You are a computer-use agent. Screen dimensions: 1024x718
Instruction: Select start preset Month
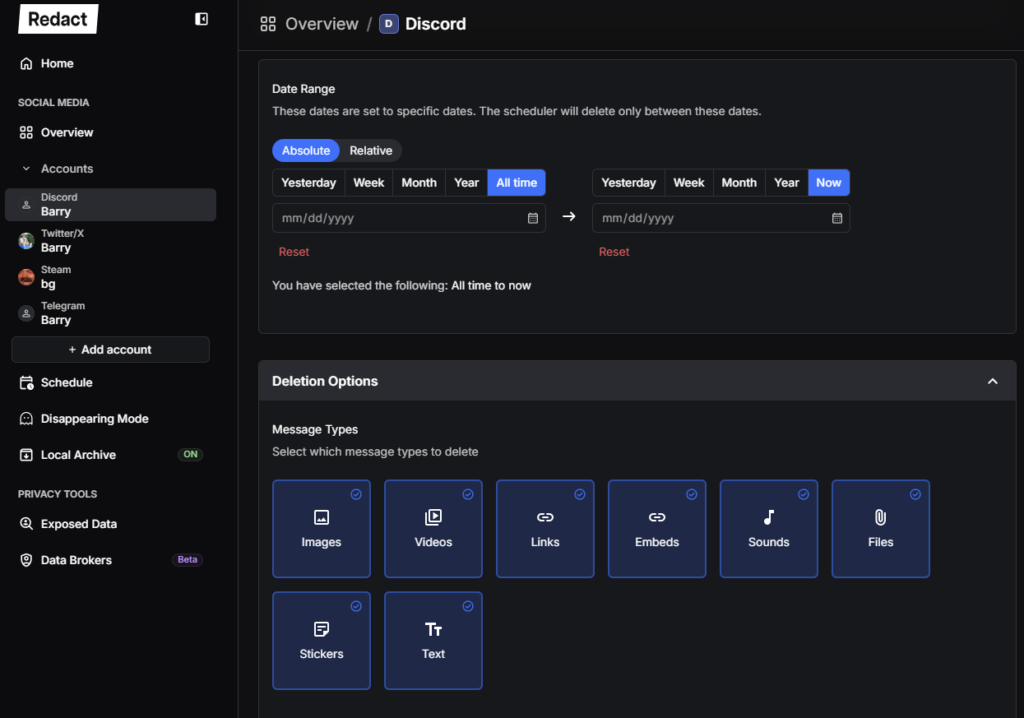click(419, 183)
